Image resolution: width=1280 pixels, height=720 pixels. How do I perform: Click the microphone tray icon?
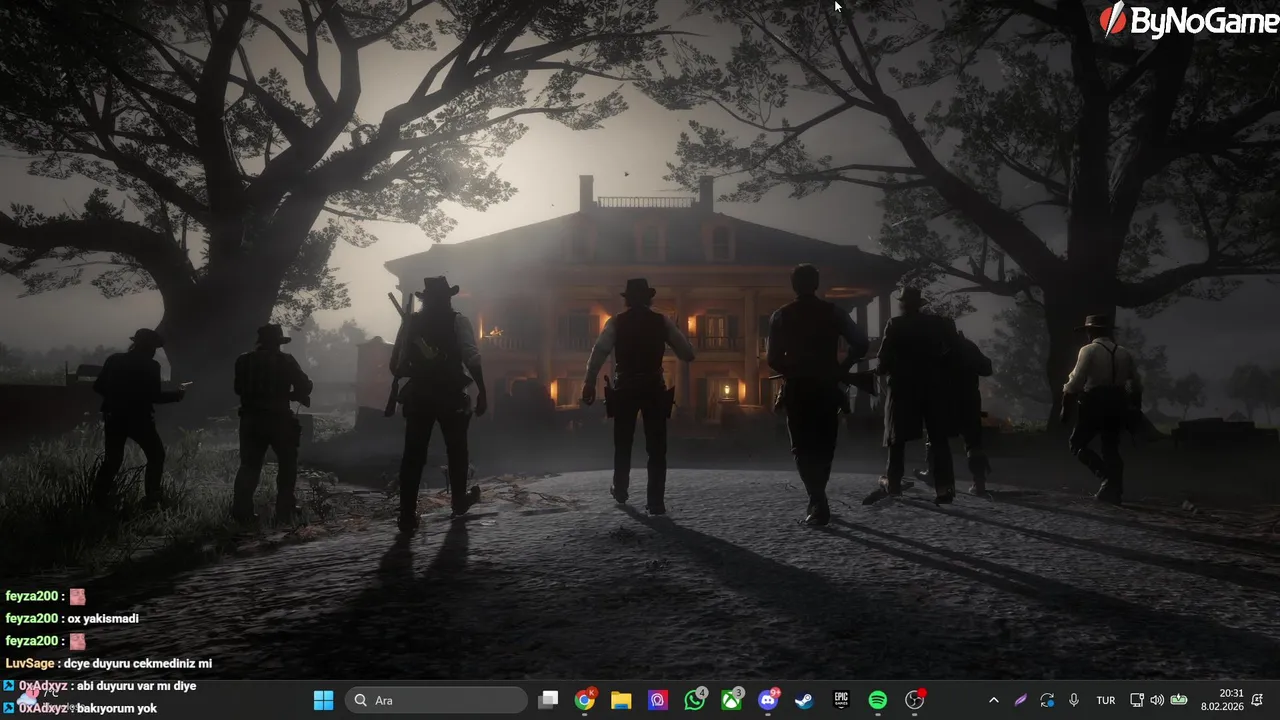pos(1074,700)
